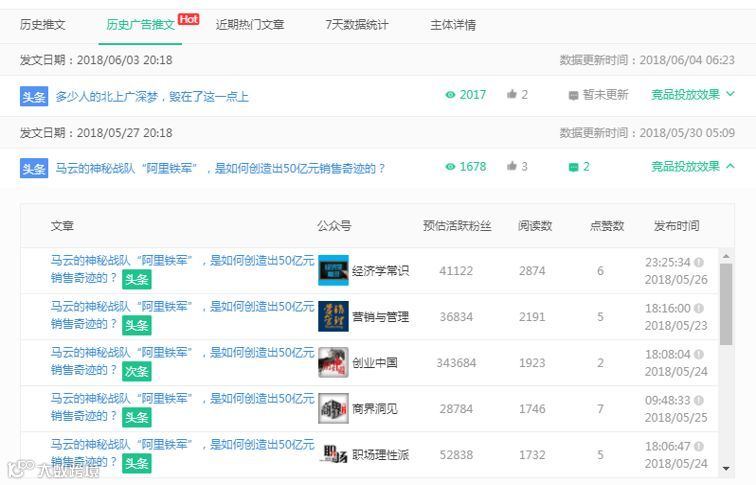The image size is (756, 485).
Task: Click the 职场理性派 account avatar
Action: click(335, 454)
